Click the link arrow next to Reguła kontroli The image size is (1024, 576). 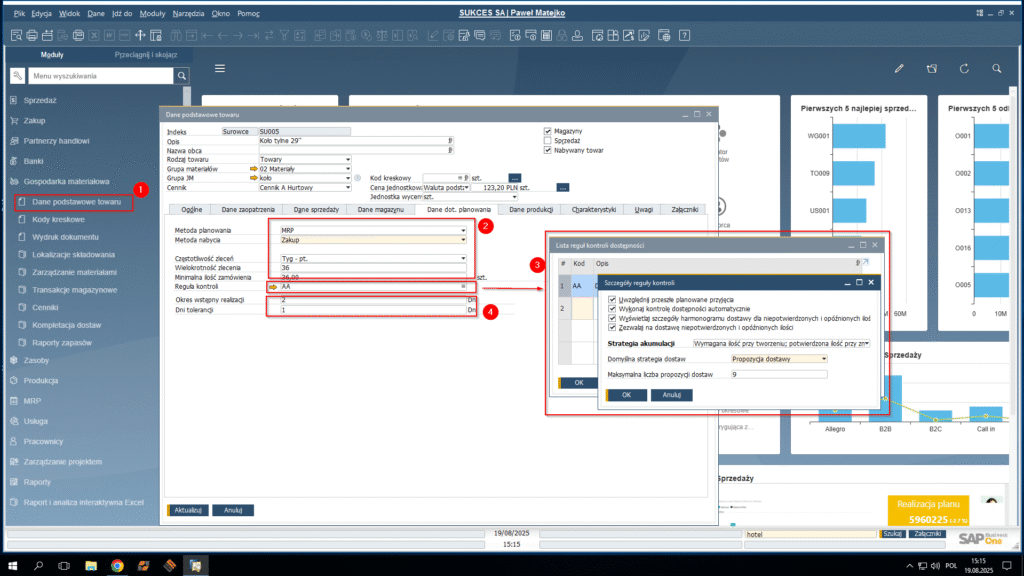click(273, 287)
